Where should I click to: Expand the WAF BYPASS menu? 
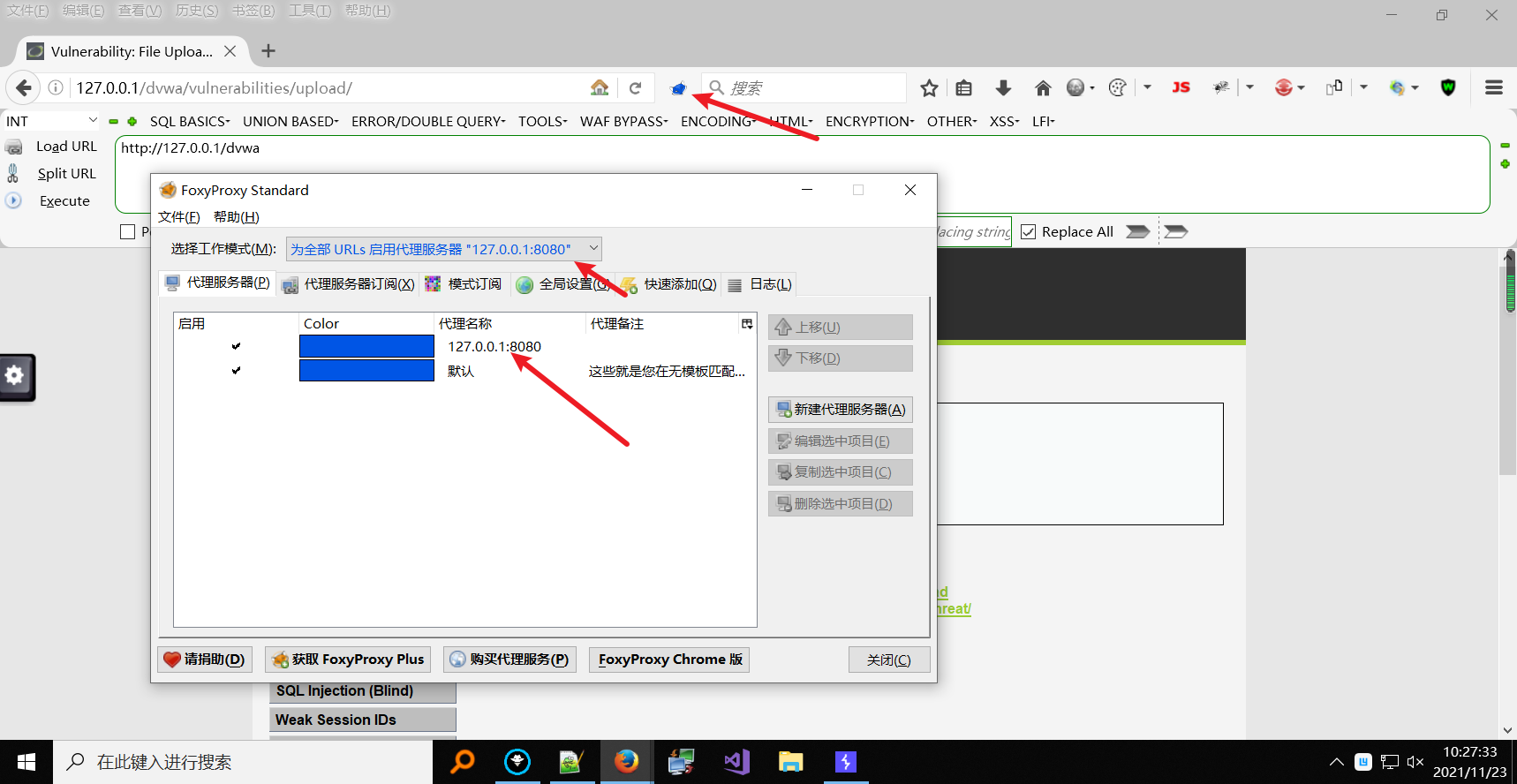coord(623,122)
